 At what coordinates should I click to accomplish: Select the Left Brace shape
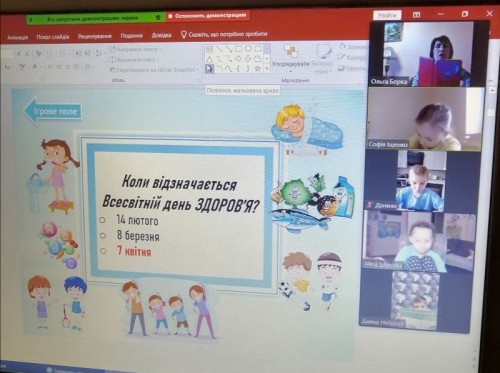(238, 69)
